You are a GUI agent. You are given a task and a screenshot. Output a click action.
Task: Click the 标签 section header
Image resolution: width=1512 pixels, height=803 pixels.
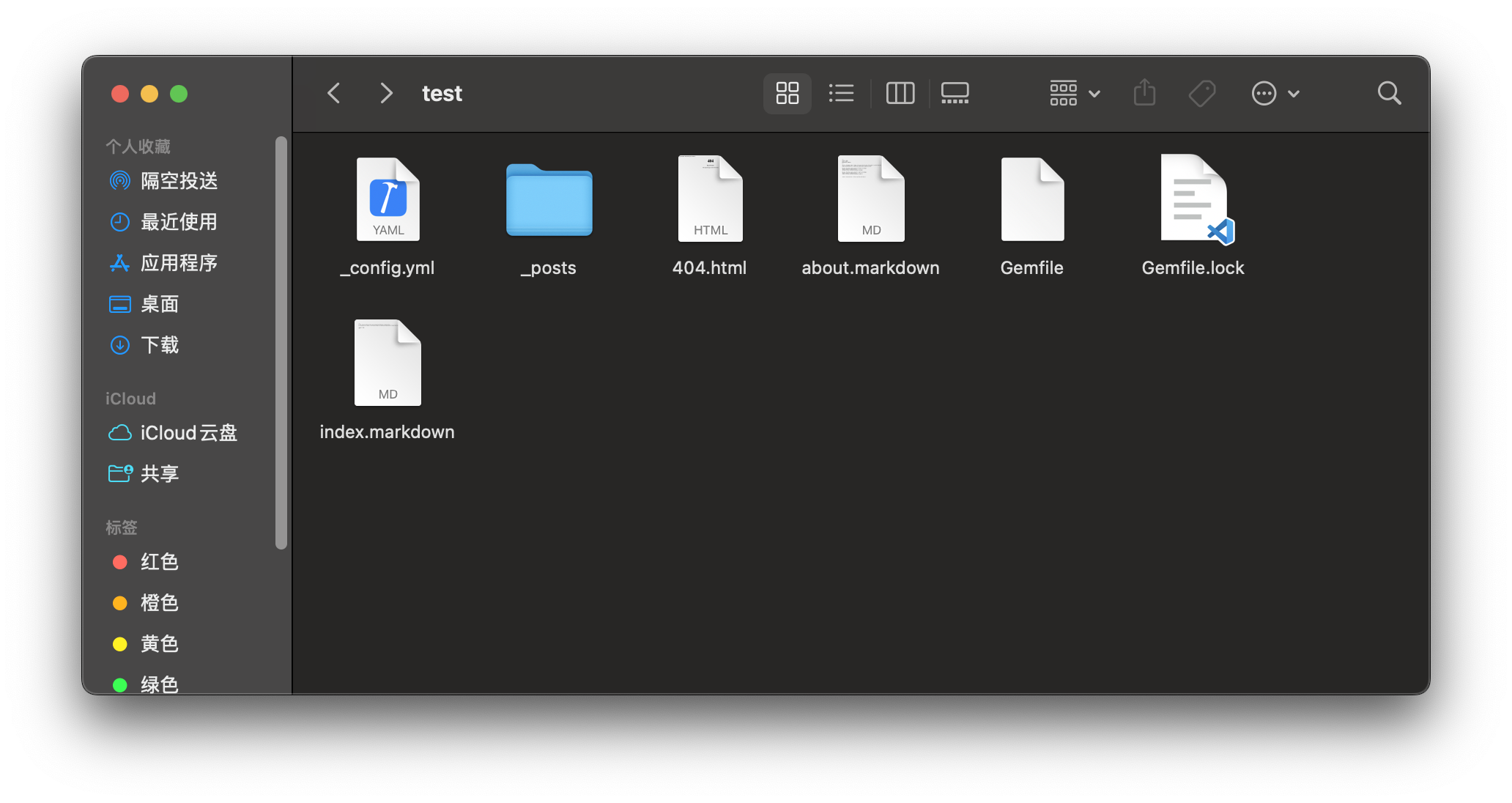pyautogui.click(x=122, y=528)
